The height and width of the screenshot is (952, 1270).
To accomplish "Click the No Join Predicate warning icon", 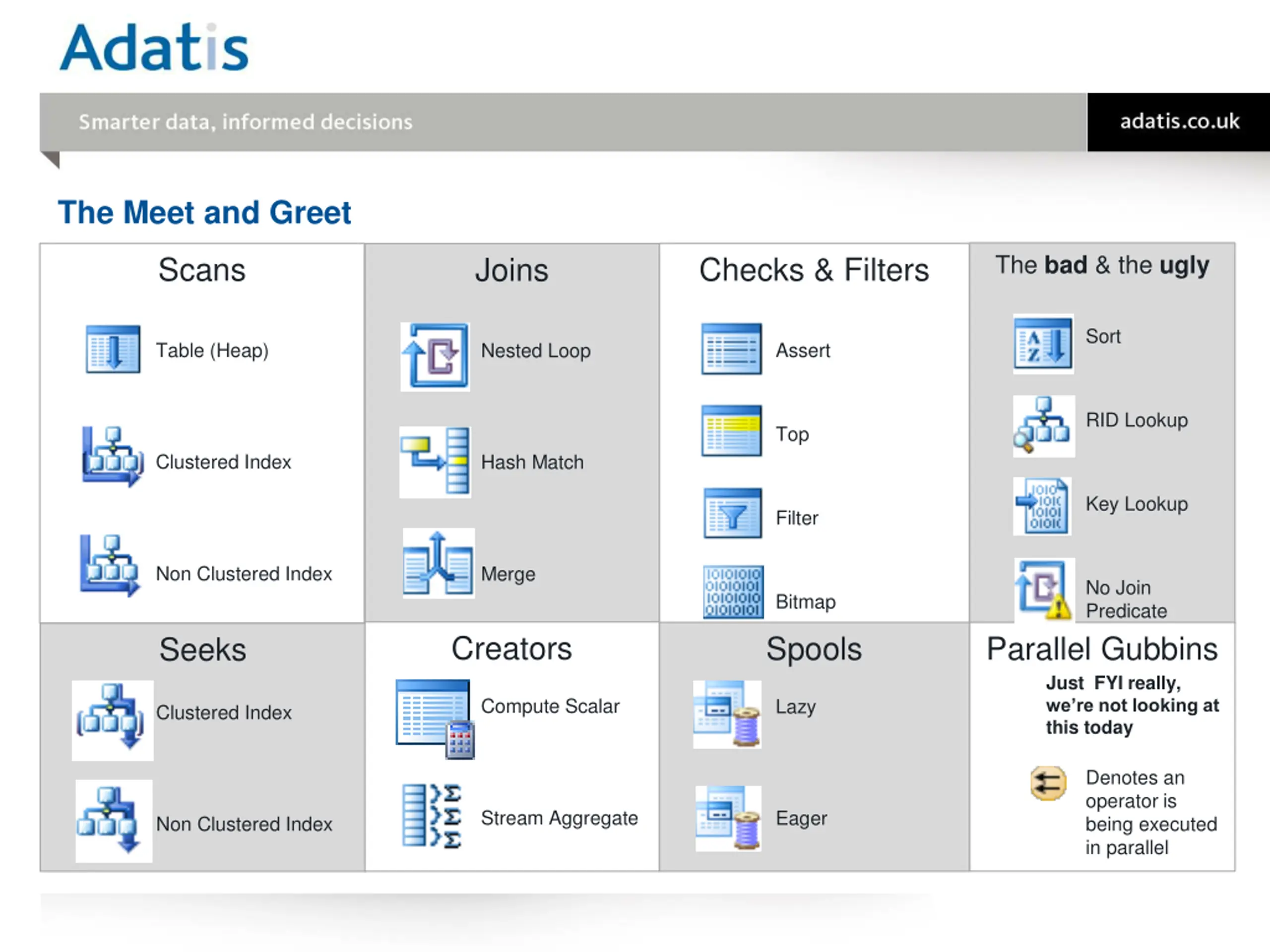I will (1044, 590).
